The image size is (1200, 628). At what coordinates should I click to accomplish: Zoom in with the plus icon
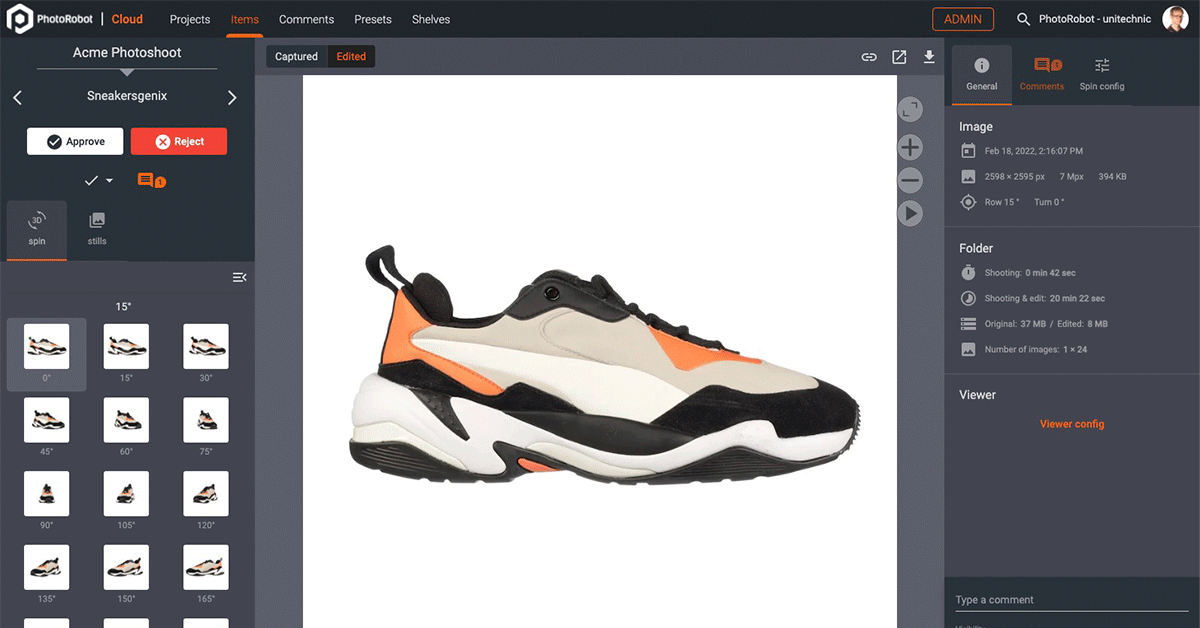[x=910, y=148]
